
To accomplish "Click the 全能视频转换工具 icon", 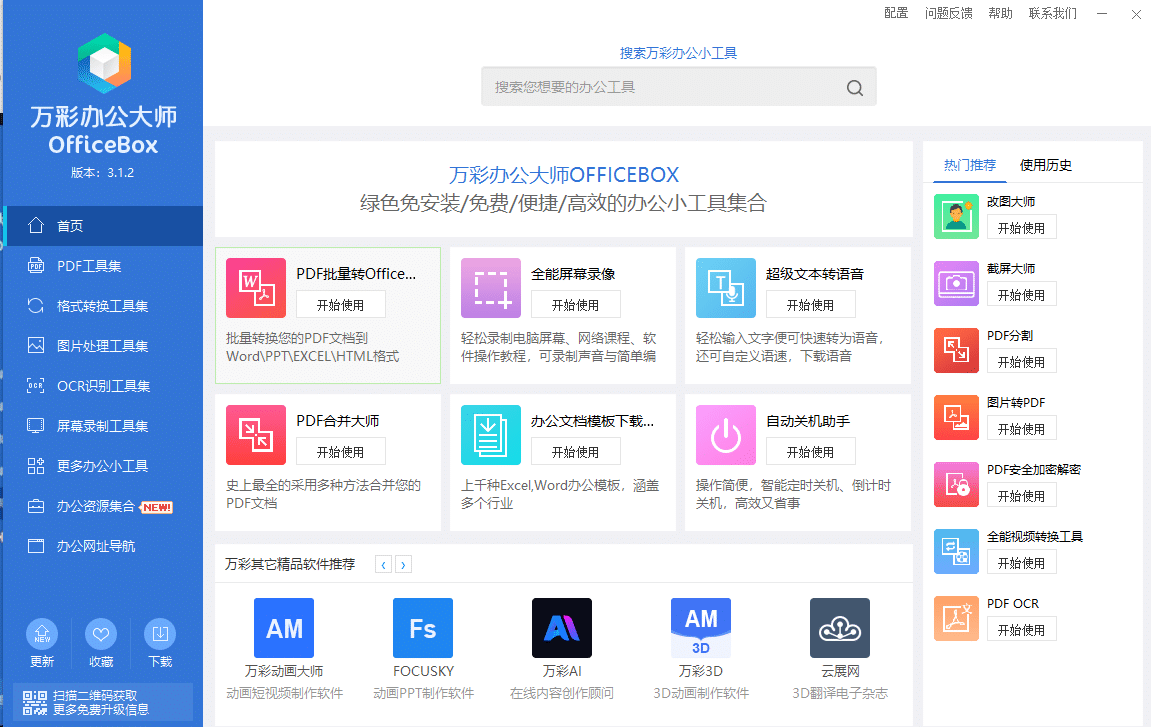I will click(956, 551).
